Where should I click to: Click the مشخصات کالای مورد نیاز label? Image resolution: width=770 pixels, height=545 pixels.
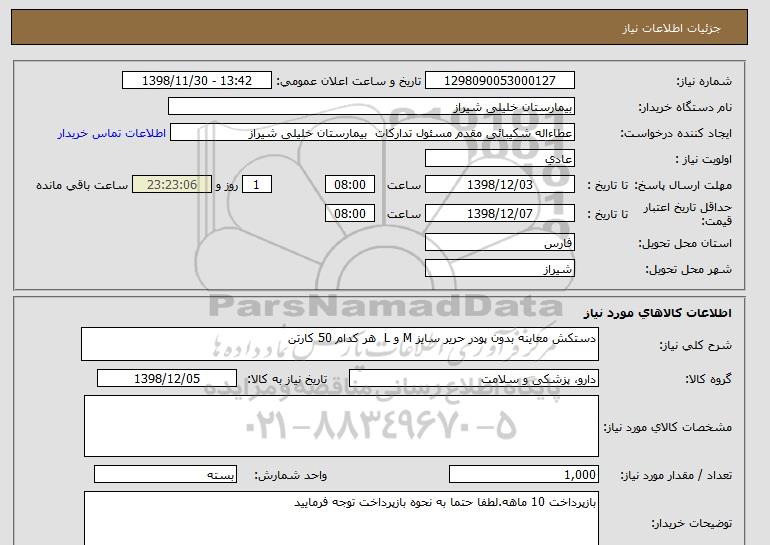[668, 427]
